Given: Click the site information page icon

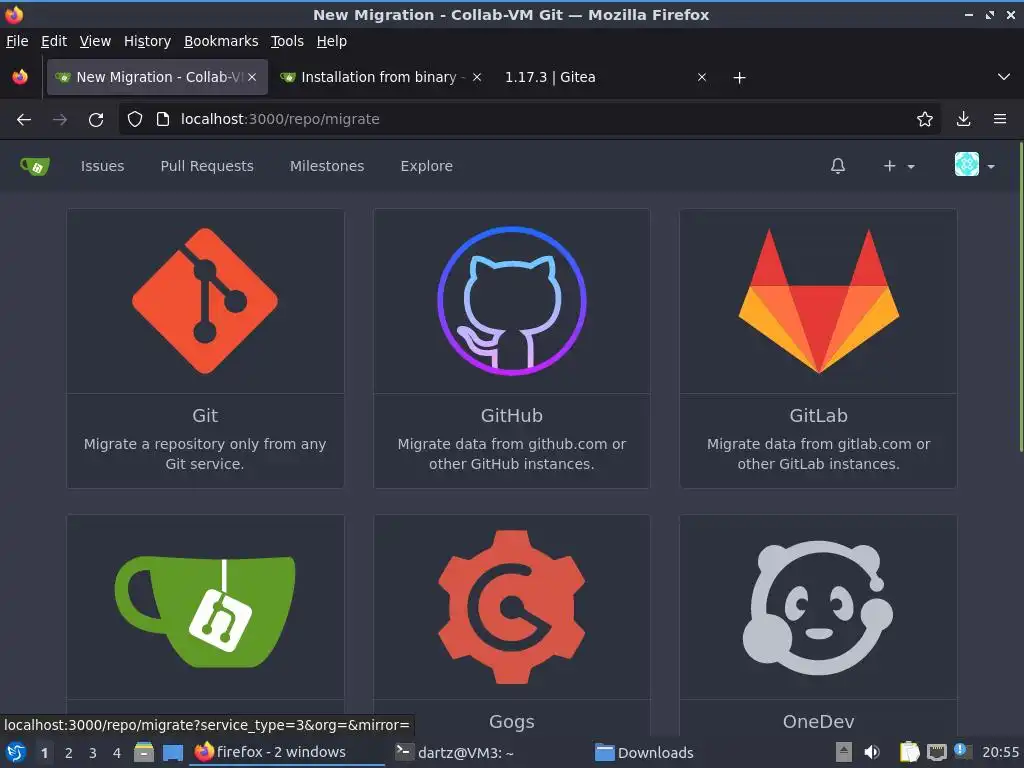Looking at the screenshot, I should [163, 119].
